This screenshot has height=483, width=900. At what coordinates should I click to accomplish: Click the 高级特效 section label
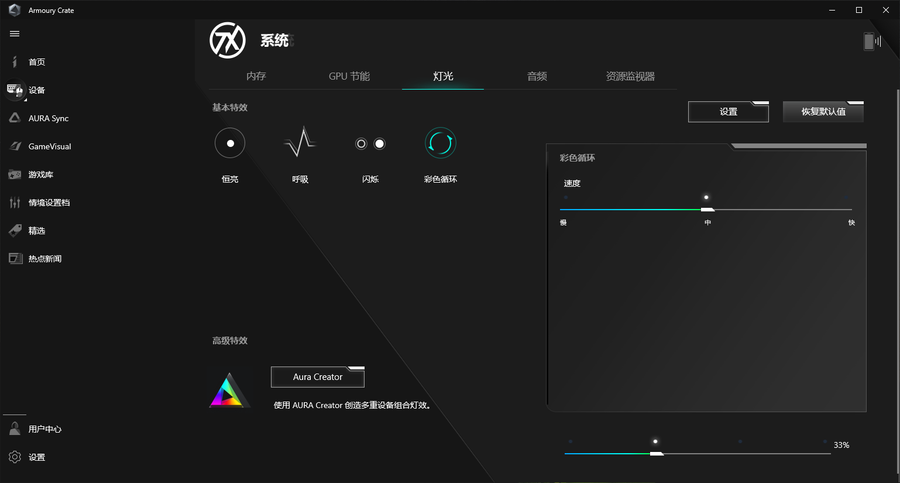(x=230, y=341)
